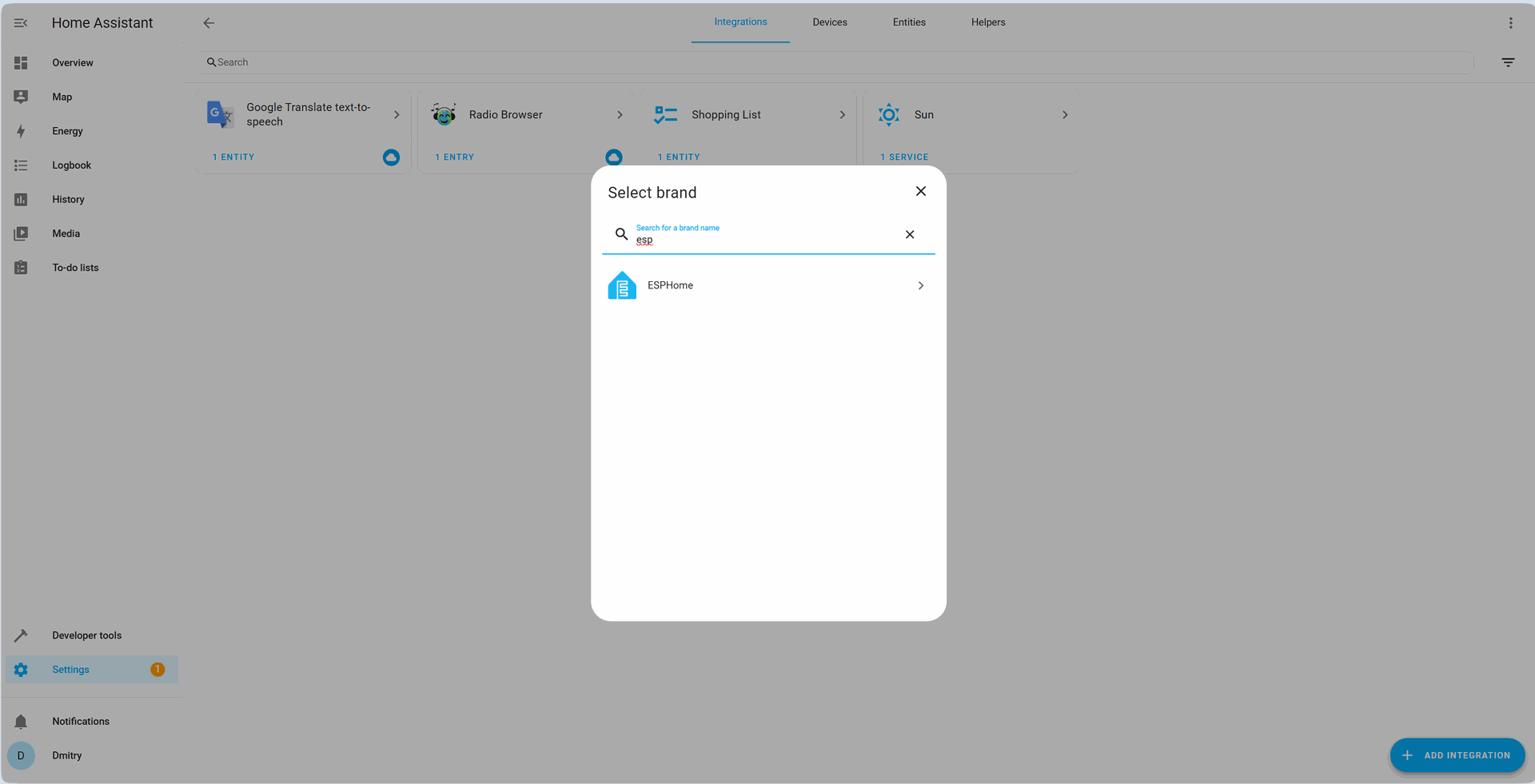Click the Settings notification badge

point(157,670)
